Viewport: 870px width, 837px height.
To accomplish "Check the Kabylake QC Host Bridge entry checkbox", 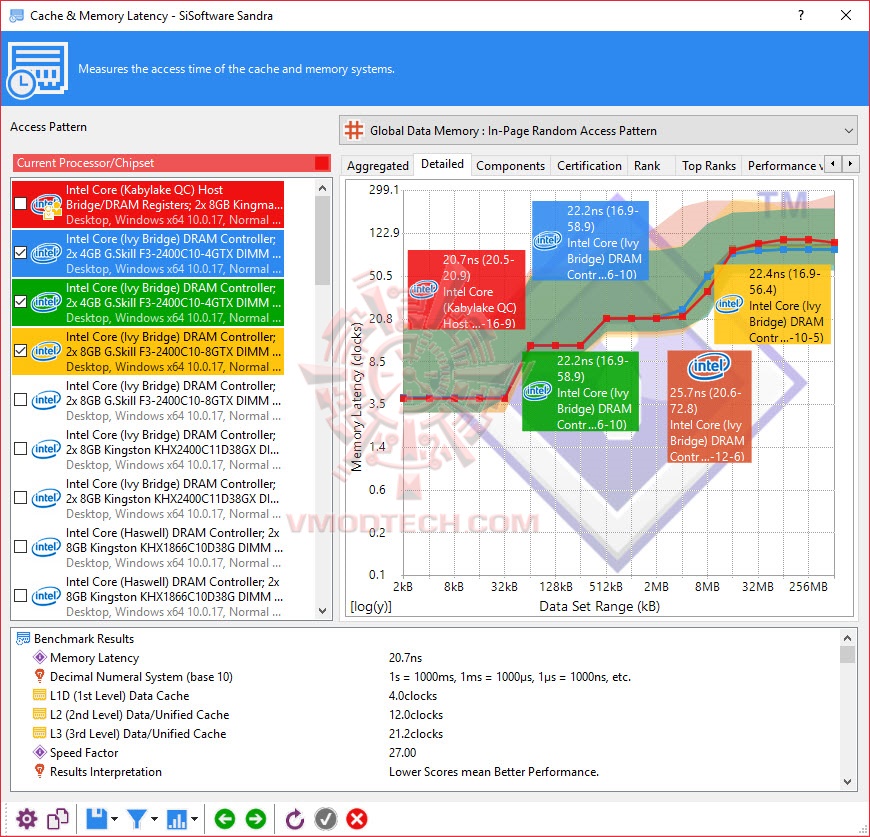I will click(21, 204).
